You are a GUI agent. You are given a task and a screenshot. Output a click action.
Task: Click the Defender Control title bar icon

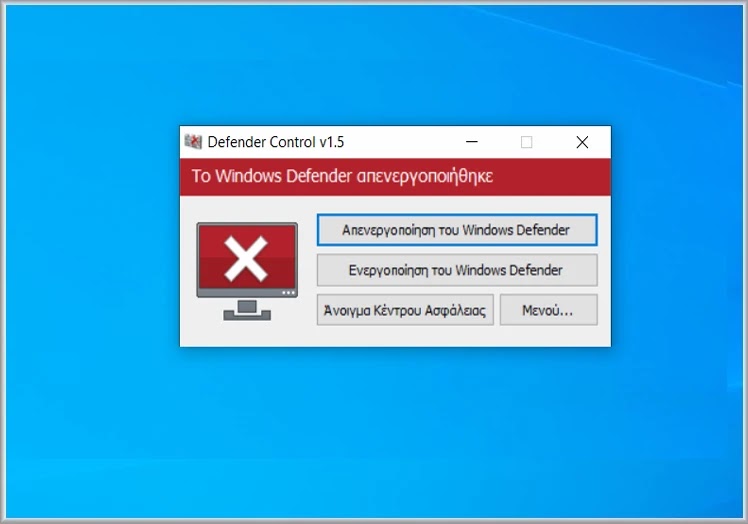pos(193,142)
